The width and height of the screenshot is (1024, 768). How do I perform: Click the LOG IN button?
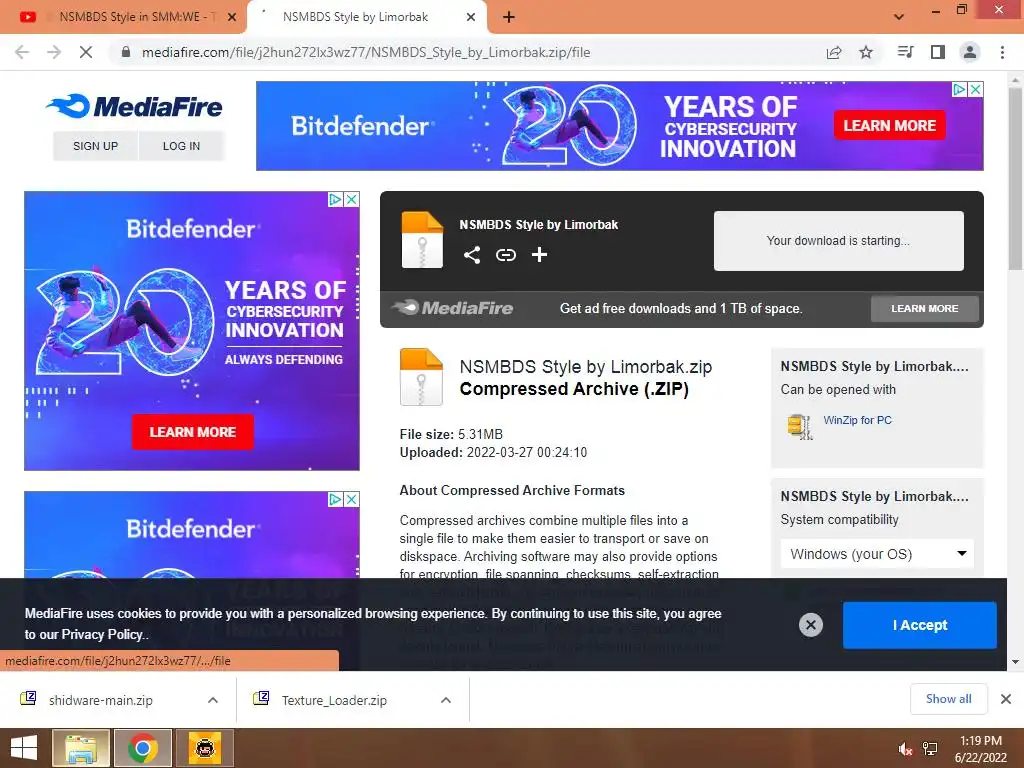pos(182,146)
